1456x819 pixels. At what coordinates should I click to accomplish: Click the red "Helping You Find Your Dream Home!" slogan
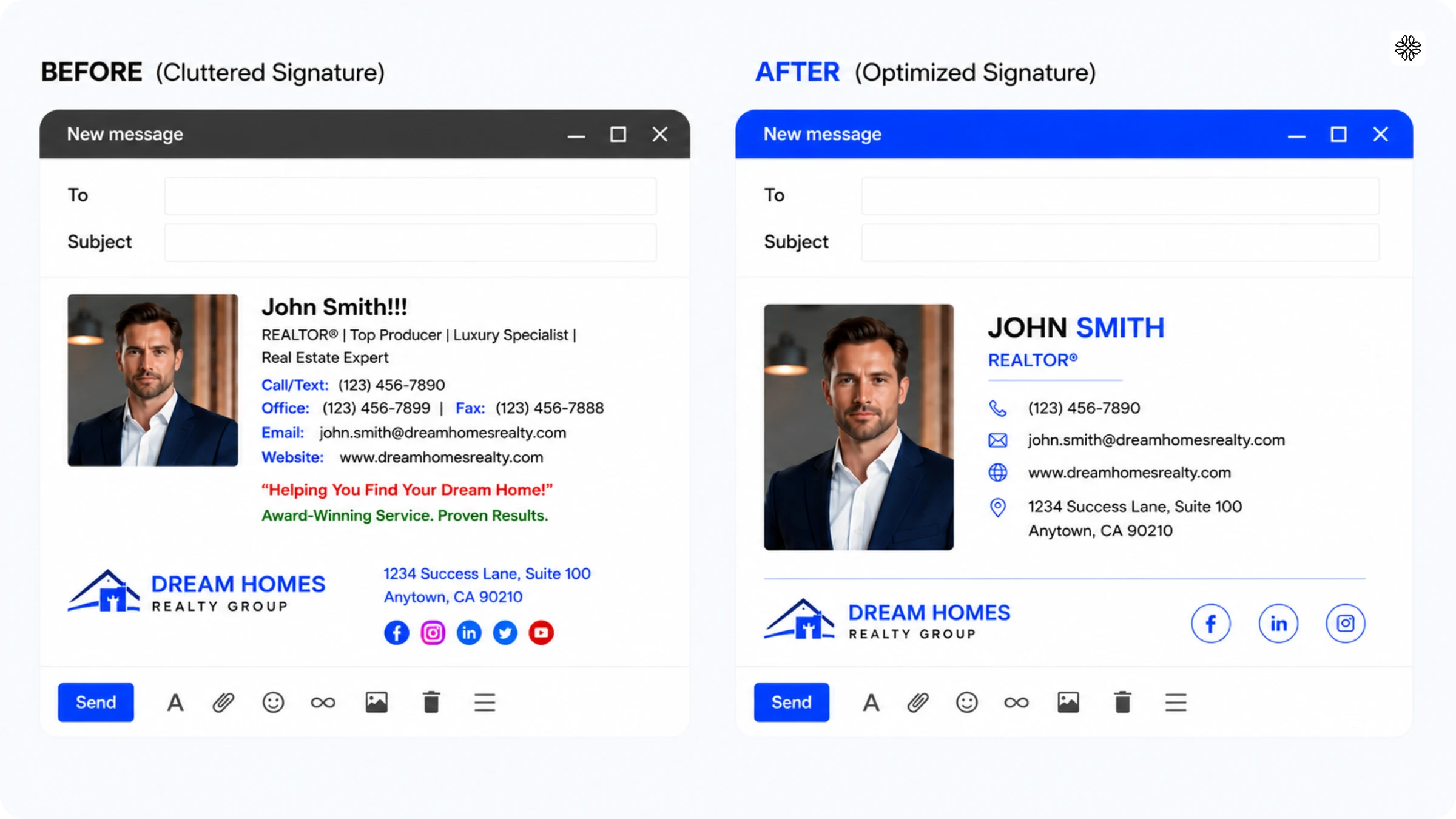coord(407,490)
